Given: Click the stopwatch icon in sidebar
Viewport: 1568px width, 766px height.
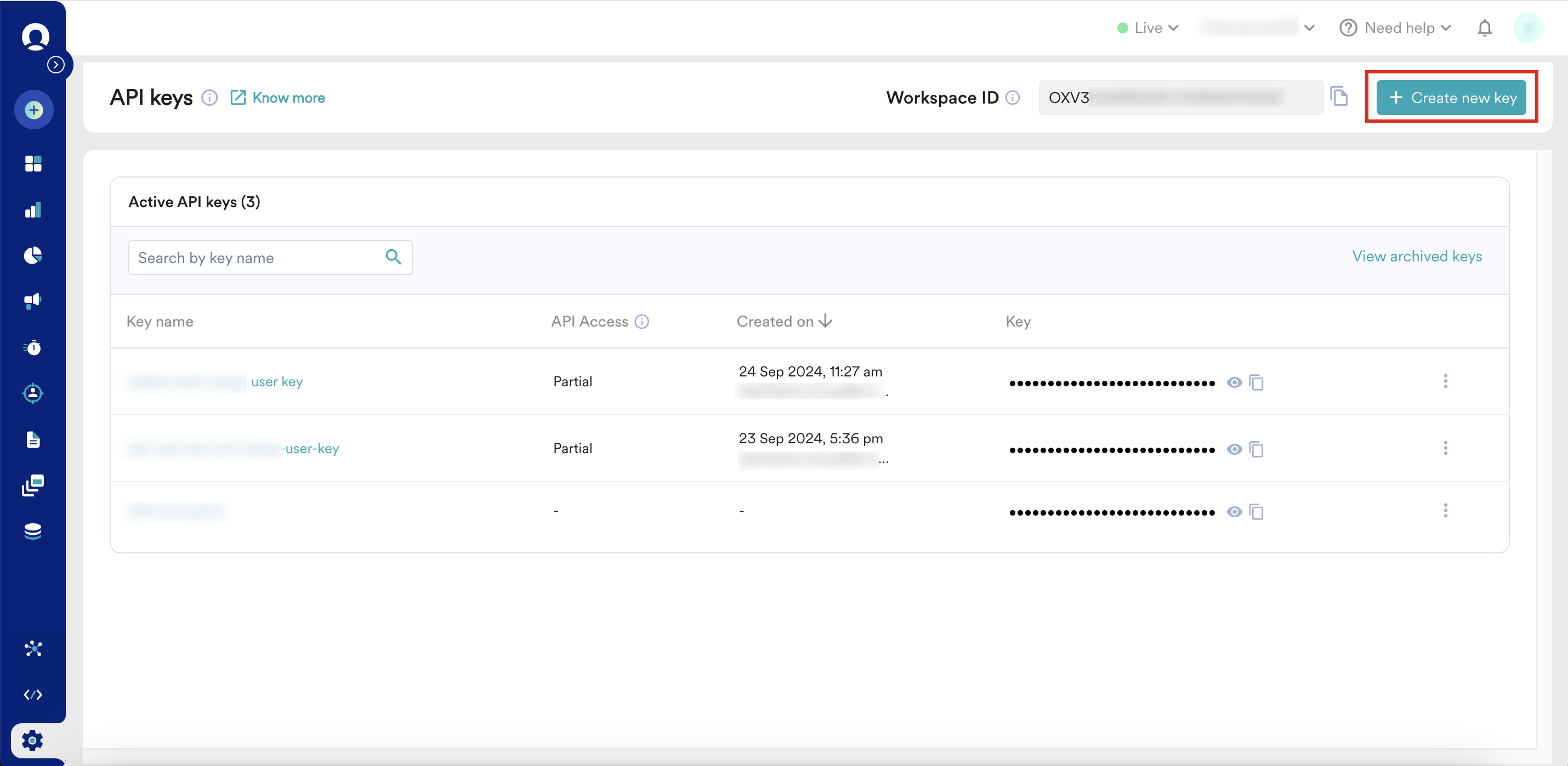Looking at the screenshot, I should [x=33, y=347].
